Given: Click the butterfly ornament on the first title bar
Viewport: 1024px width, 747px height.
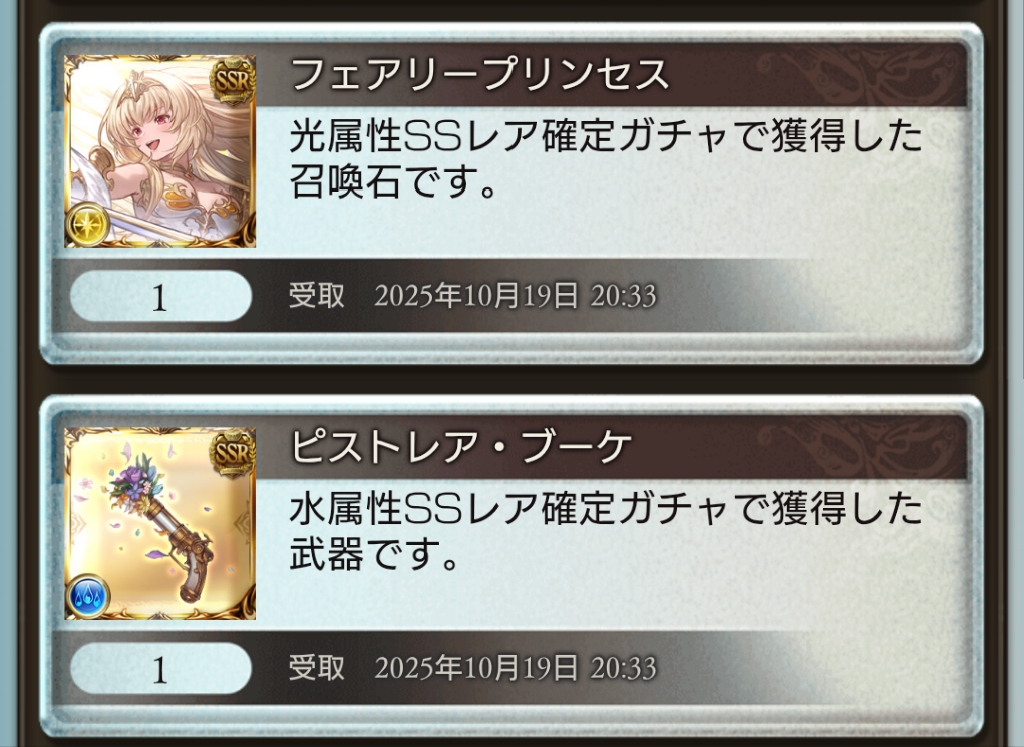Looking at the screenshot, I should (862, 74).
